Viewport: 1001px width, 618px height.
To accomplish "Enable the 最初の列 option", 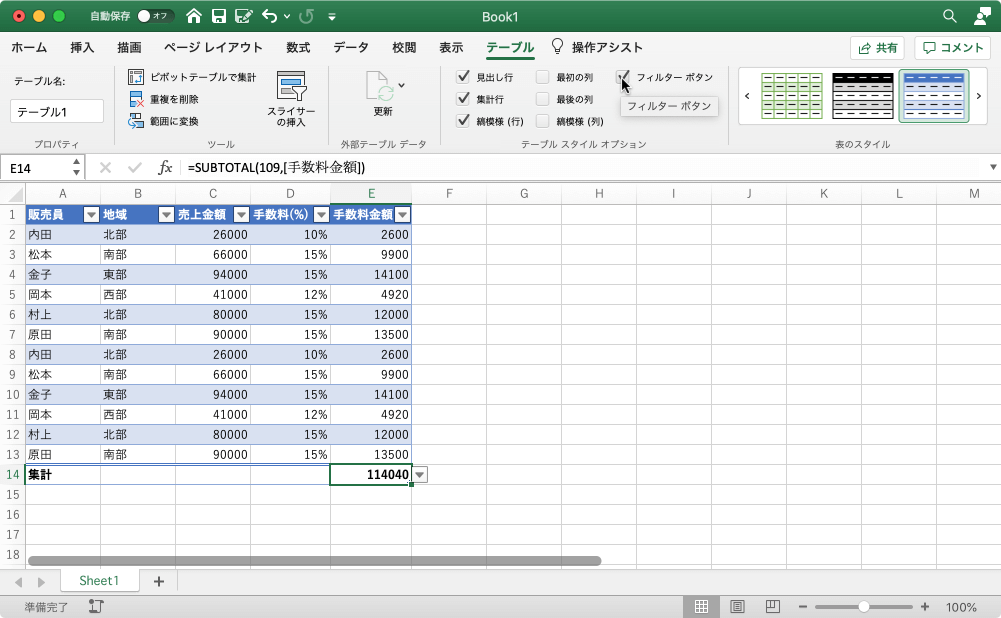I will 541,76.
